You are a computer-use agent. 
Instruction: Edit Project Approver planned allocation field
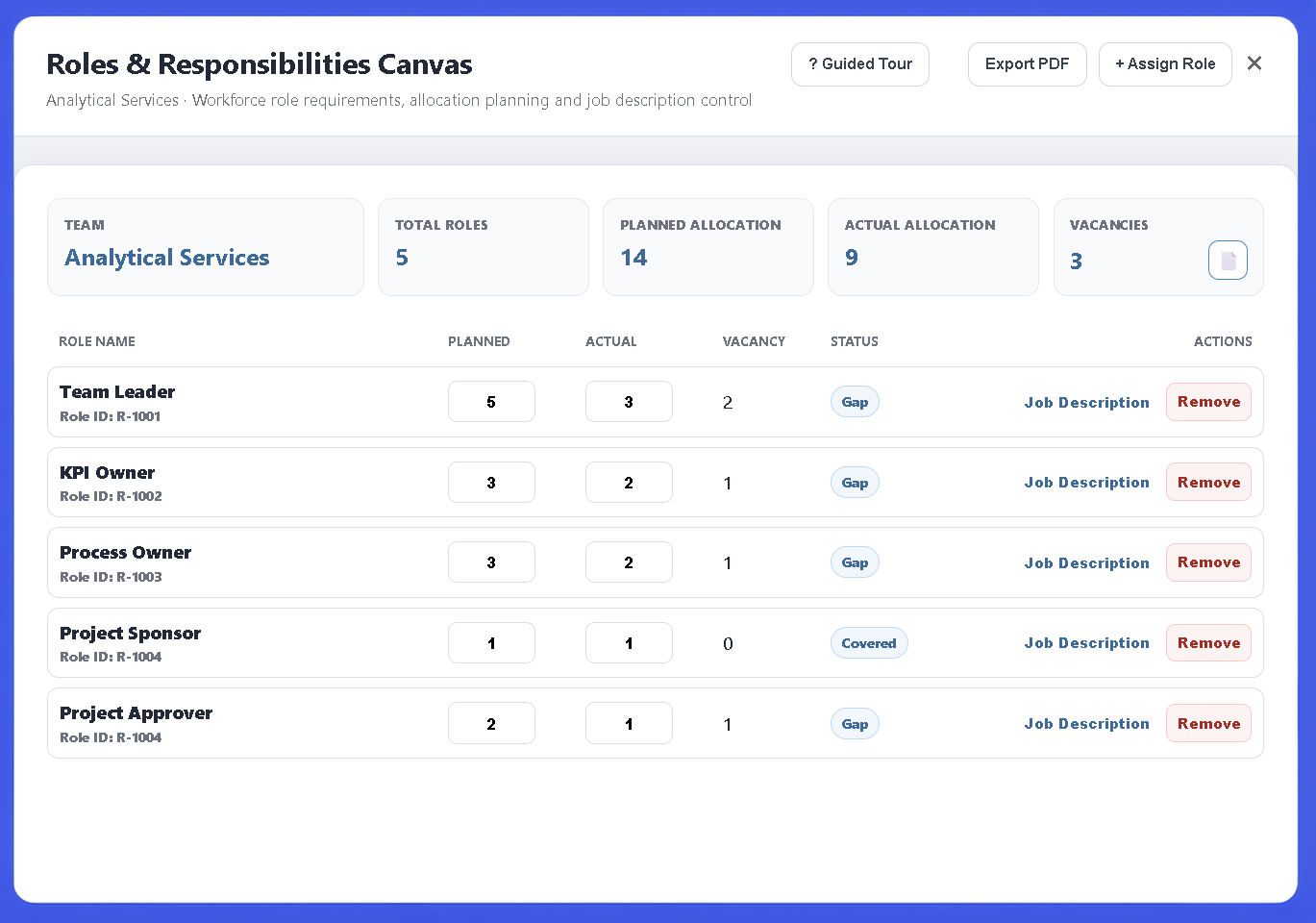click(x=491, y=724)
